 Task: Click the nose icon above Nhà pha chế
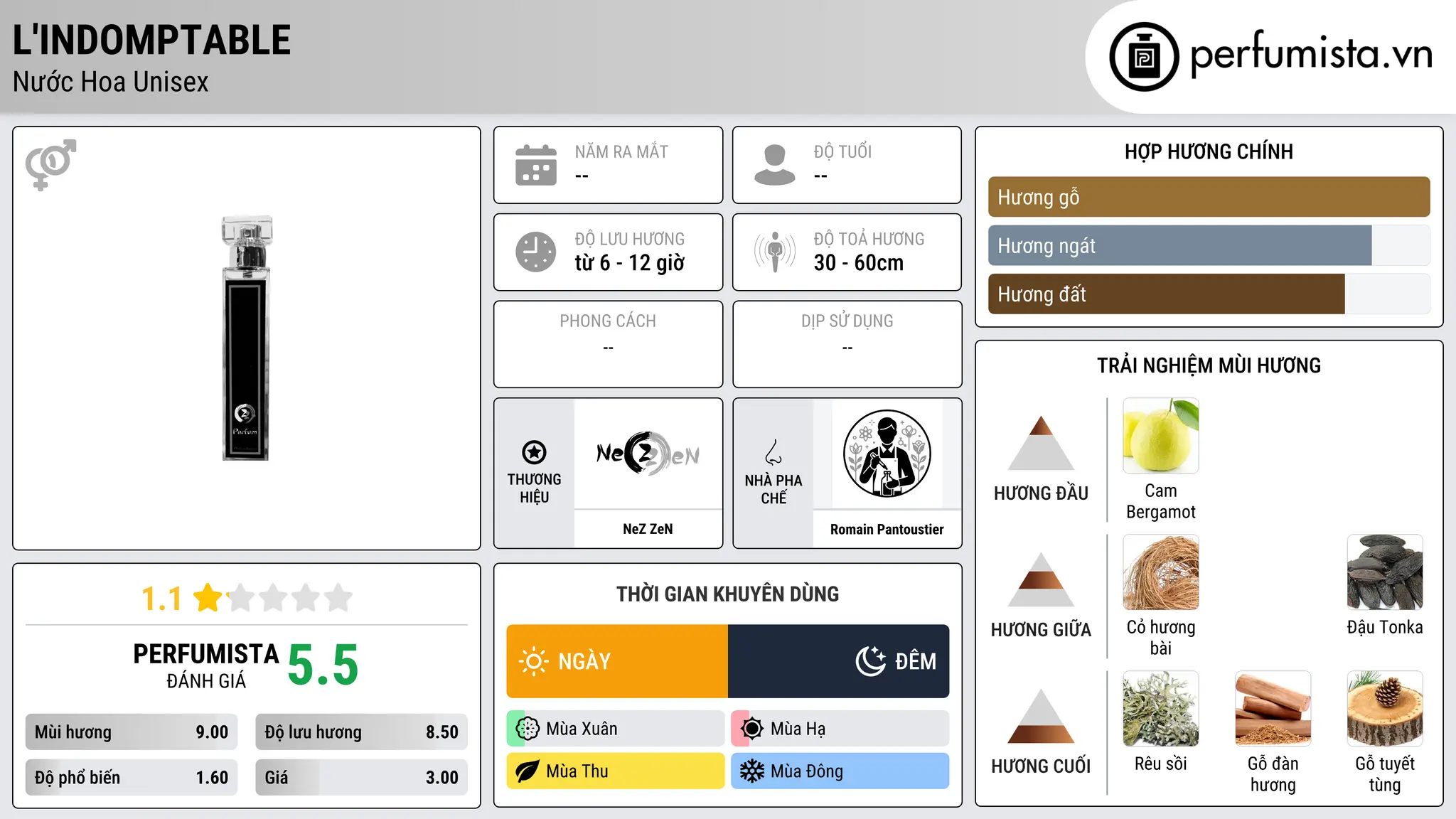point(773,452)
